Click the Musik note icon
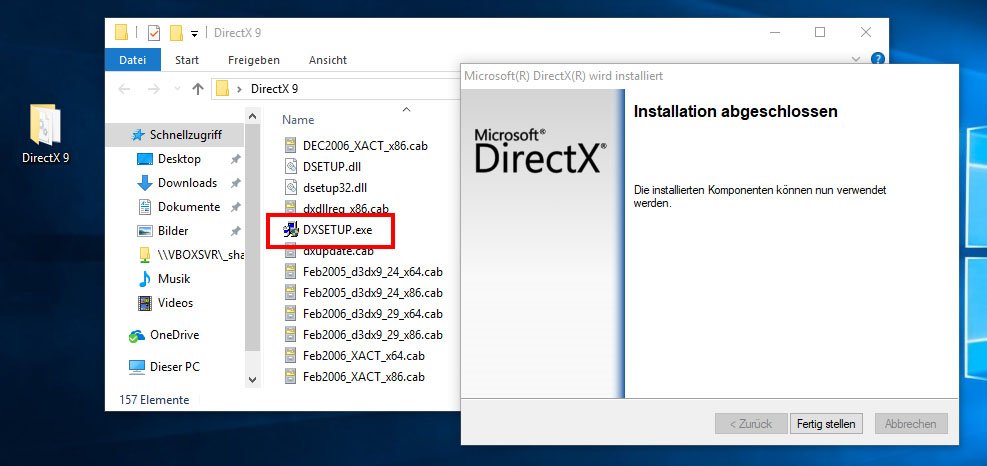Image resolution: width=987 pixels, height=466 pixels. click(x=145, y=279)
